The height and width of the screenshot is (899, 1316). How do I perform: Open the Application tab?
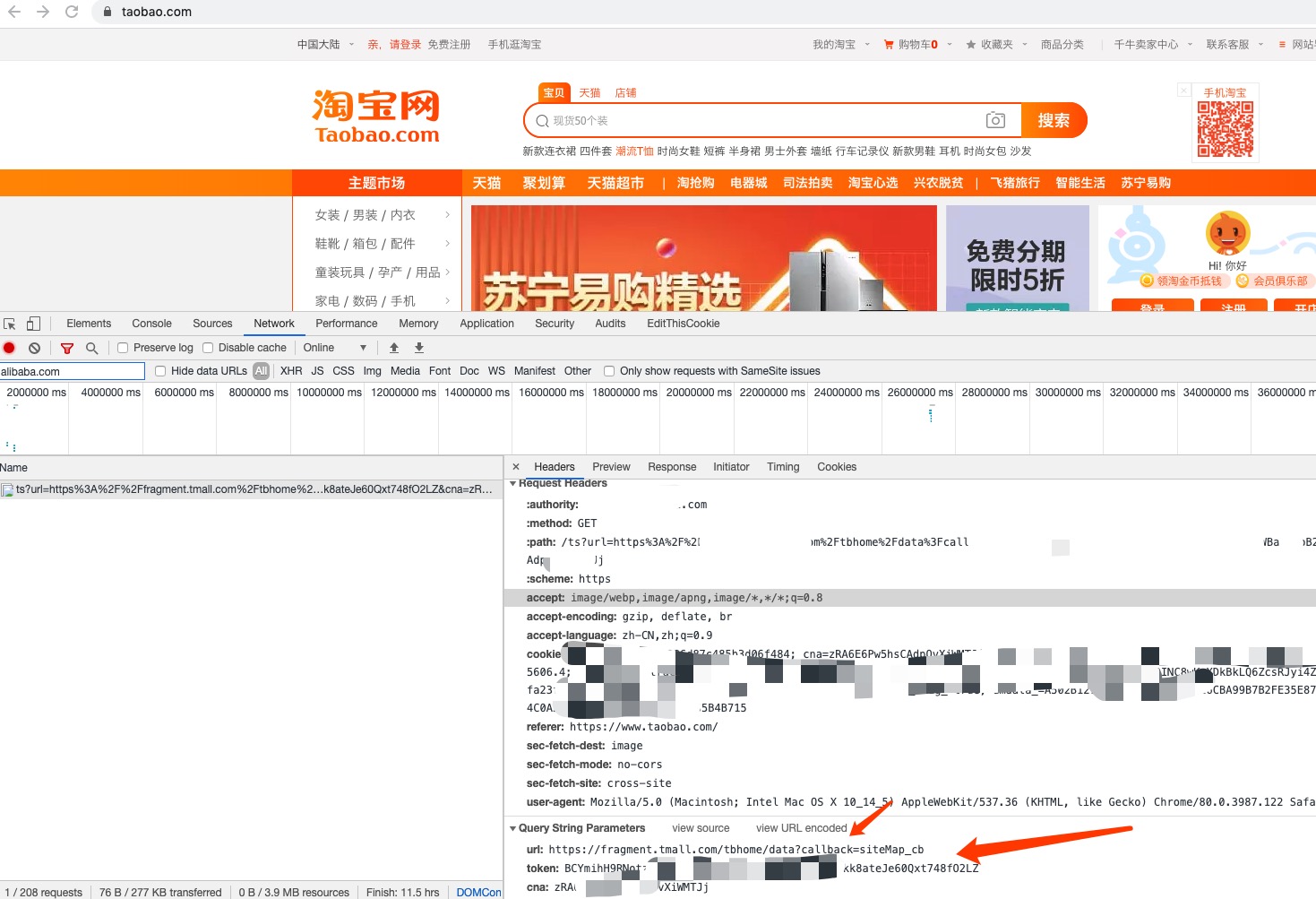coord(486,324)
